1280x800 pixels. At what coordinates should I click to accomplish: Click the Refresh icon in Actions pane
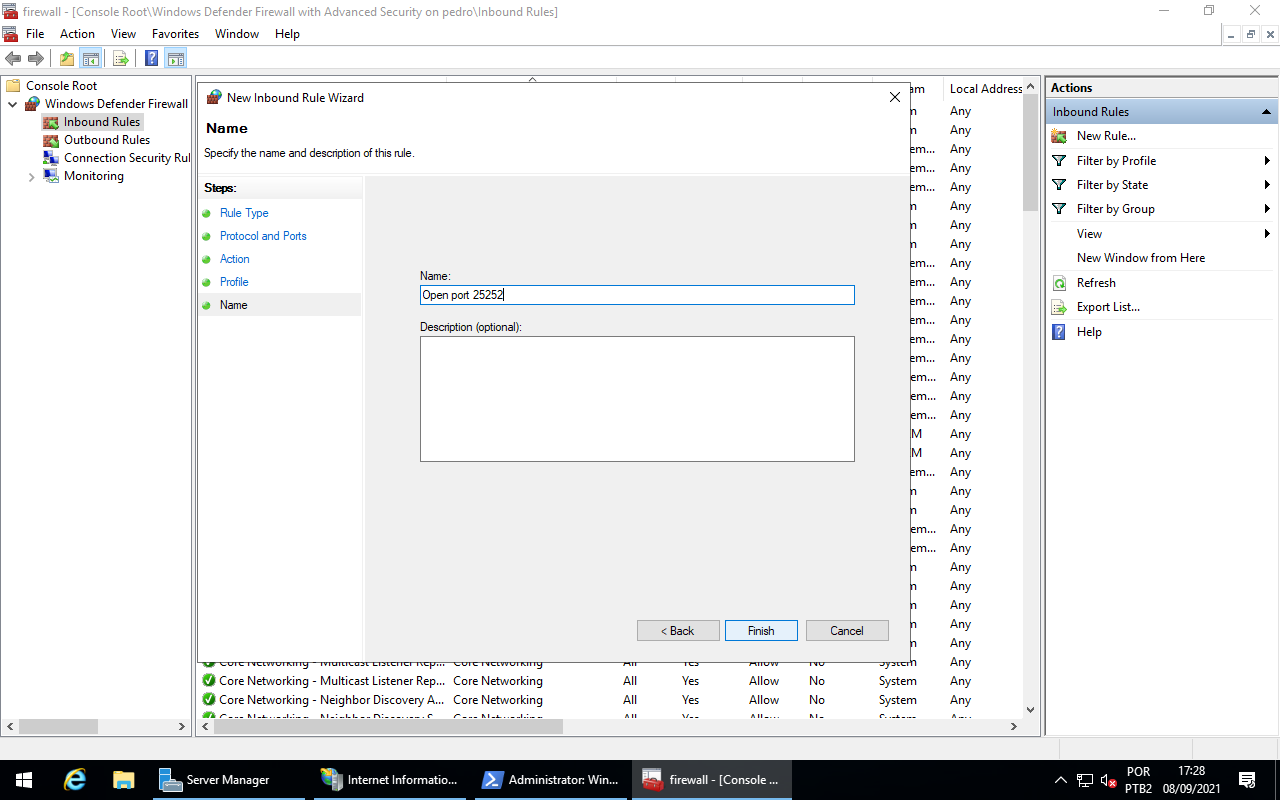[1059, 283]
